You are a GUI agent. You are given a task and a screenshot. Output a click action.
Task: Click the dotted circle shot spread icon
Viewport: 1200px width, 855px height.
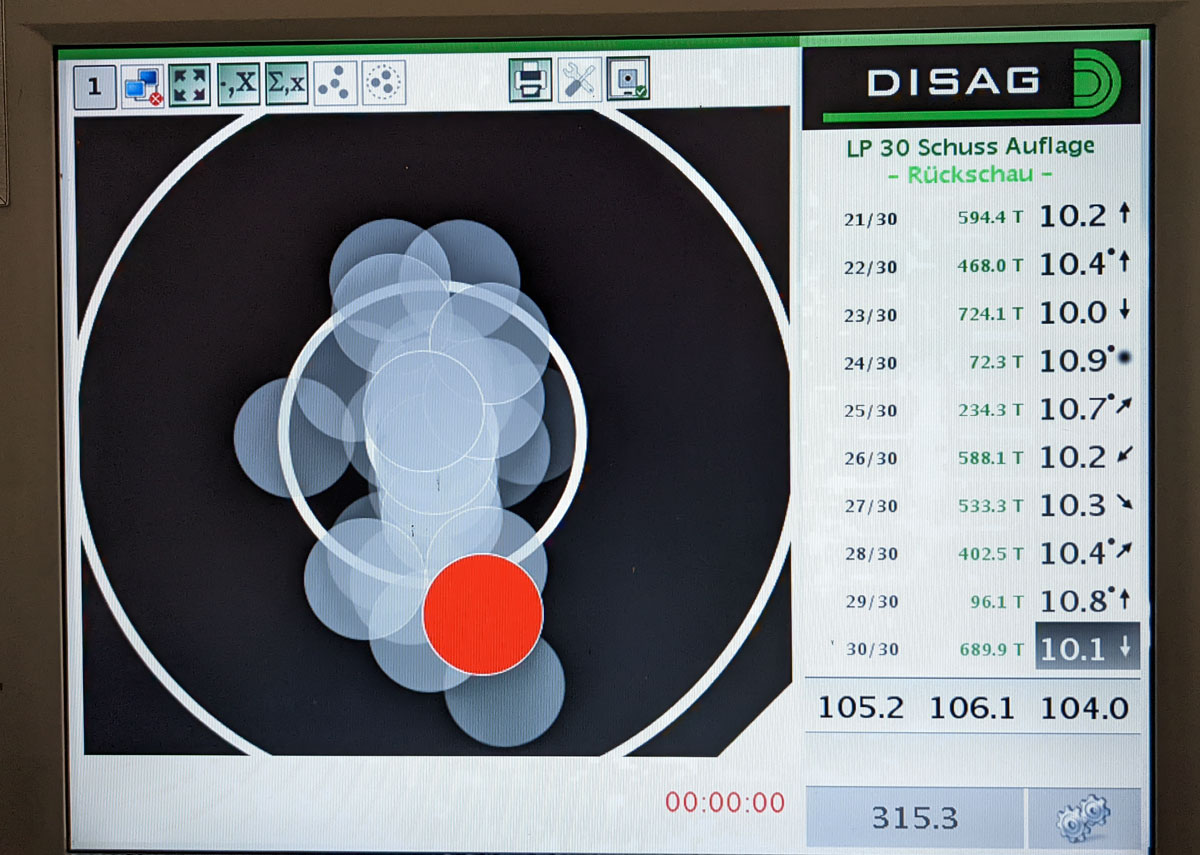click(x=383, y=83)
